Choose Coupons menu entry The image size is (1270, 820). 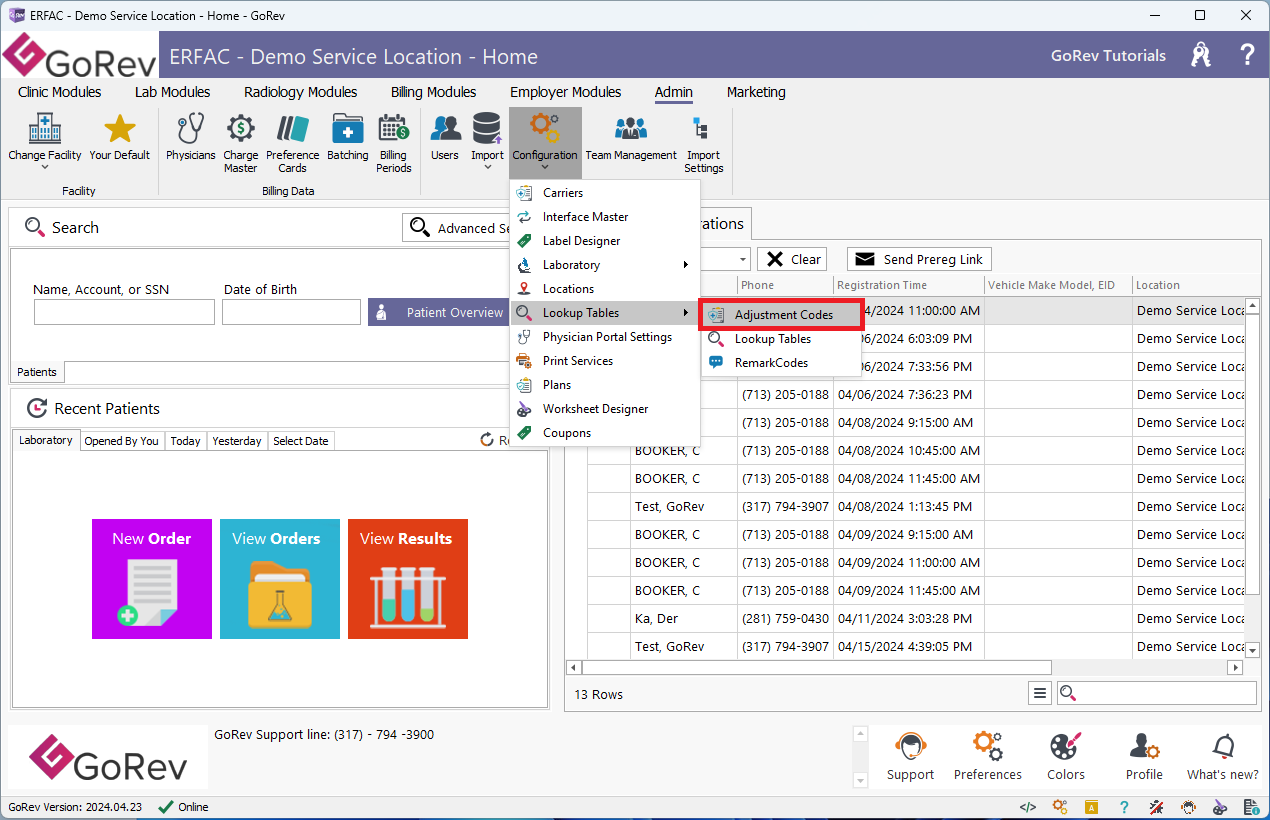pyautogui.click(x=604, y=433)
